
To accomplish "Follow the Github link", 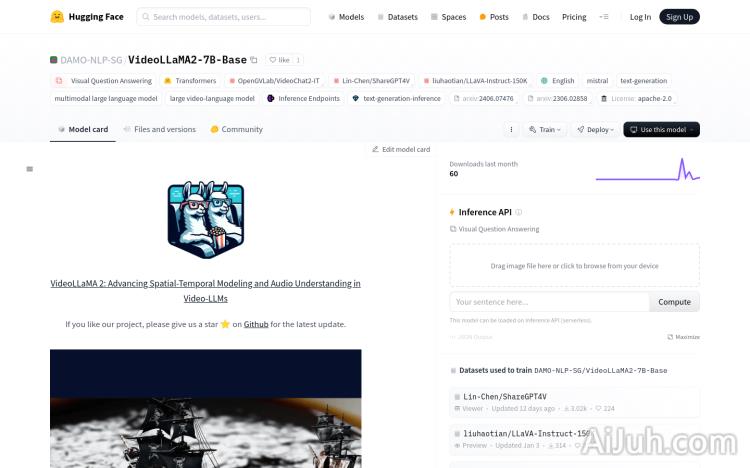I will 256,324.
